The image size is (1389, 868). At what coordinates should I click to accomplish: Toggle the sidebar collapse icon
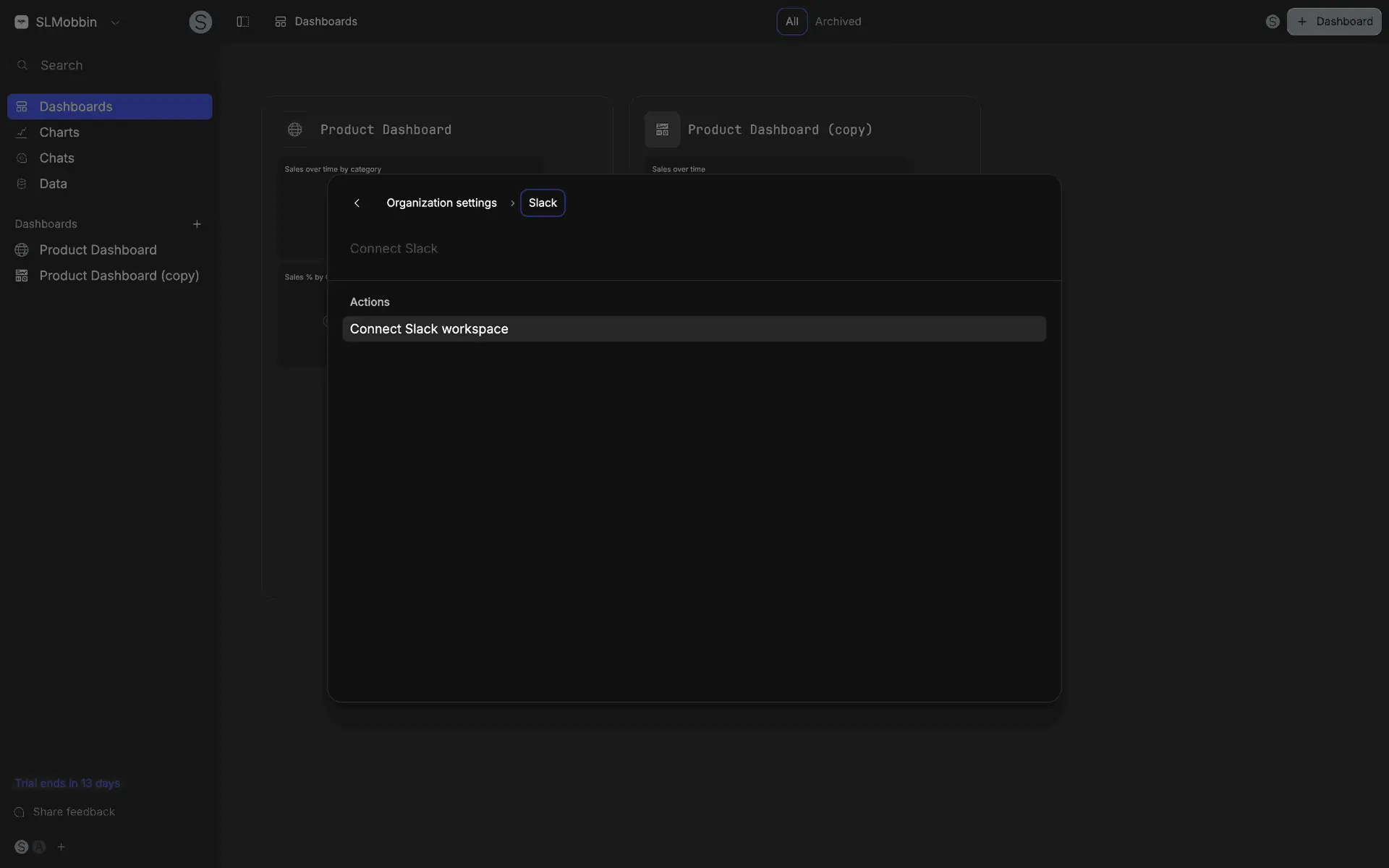point(243,22)
